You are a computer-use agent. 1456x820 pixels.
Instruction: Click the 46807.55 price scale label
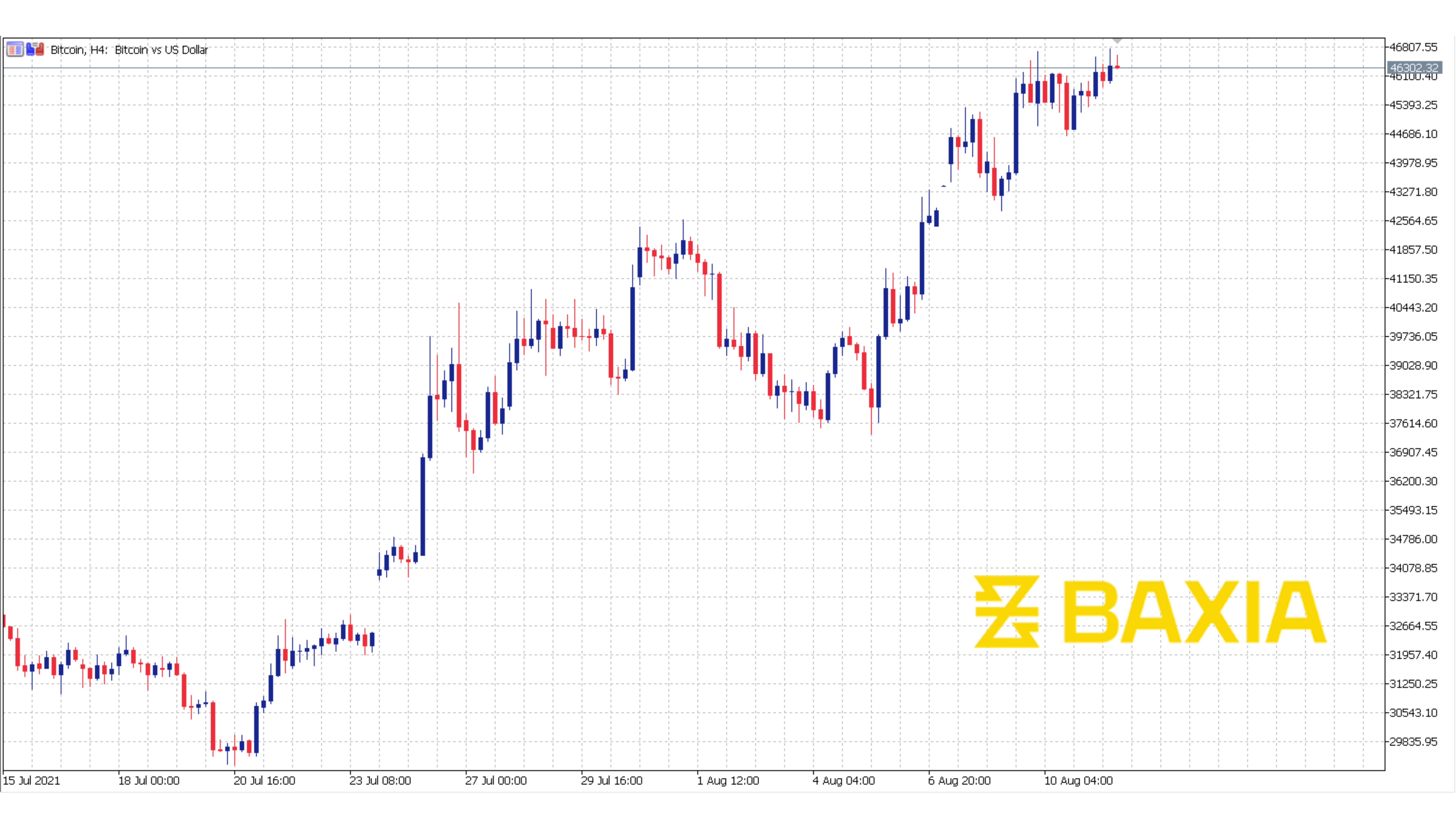[x=1413, y=47]
